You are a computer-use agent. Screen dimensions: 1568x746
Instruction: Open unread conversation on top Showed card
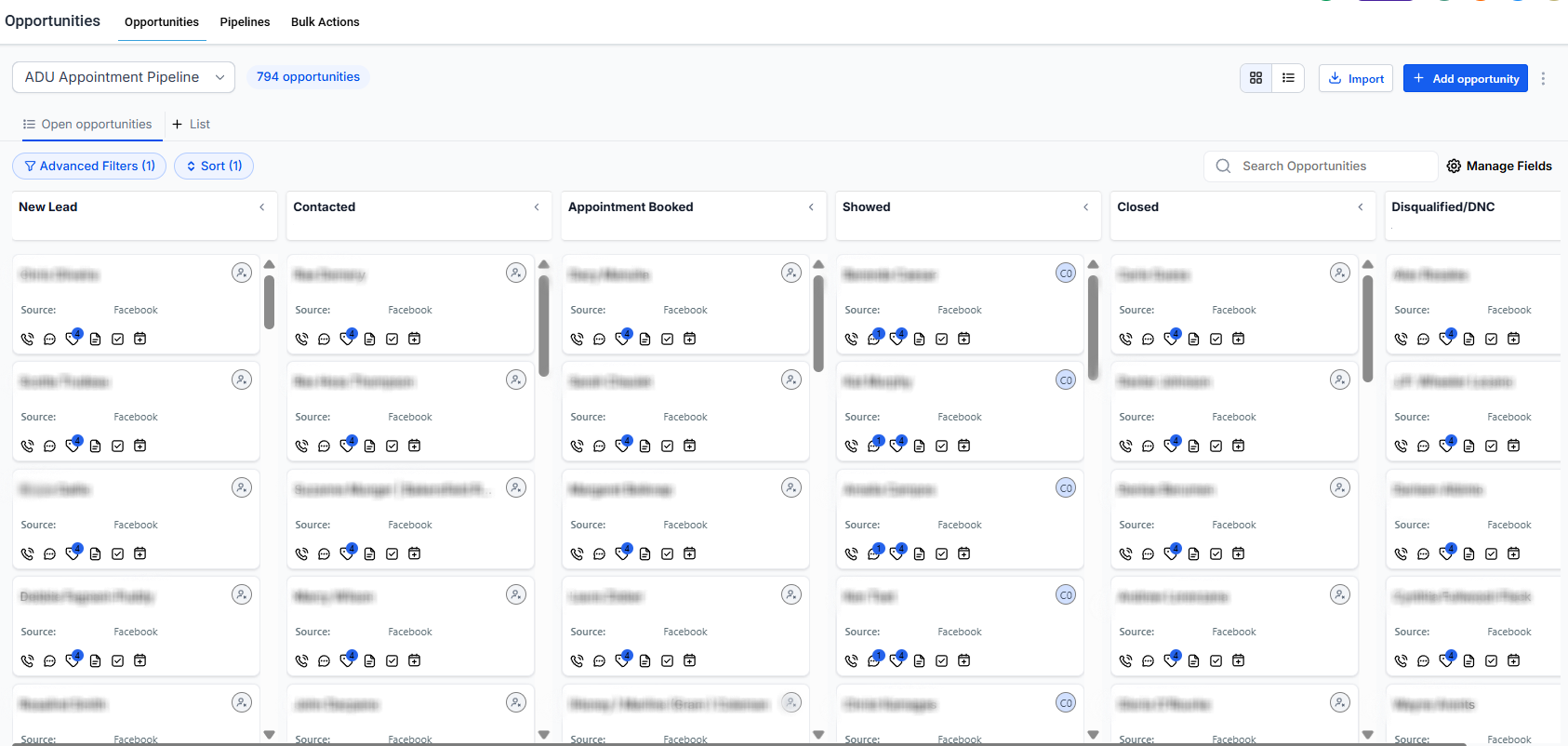point(874,338)
